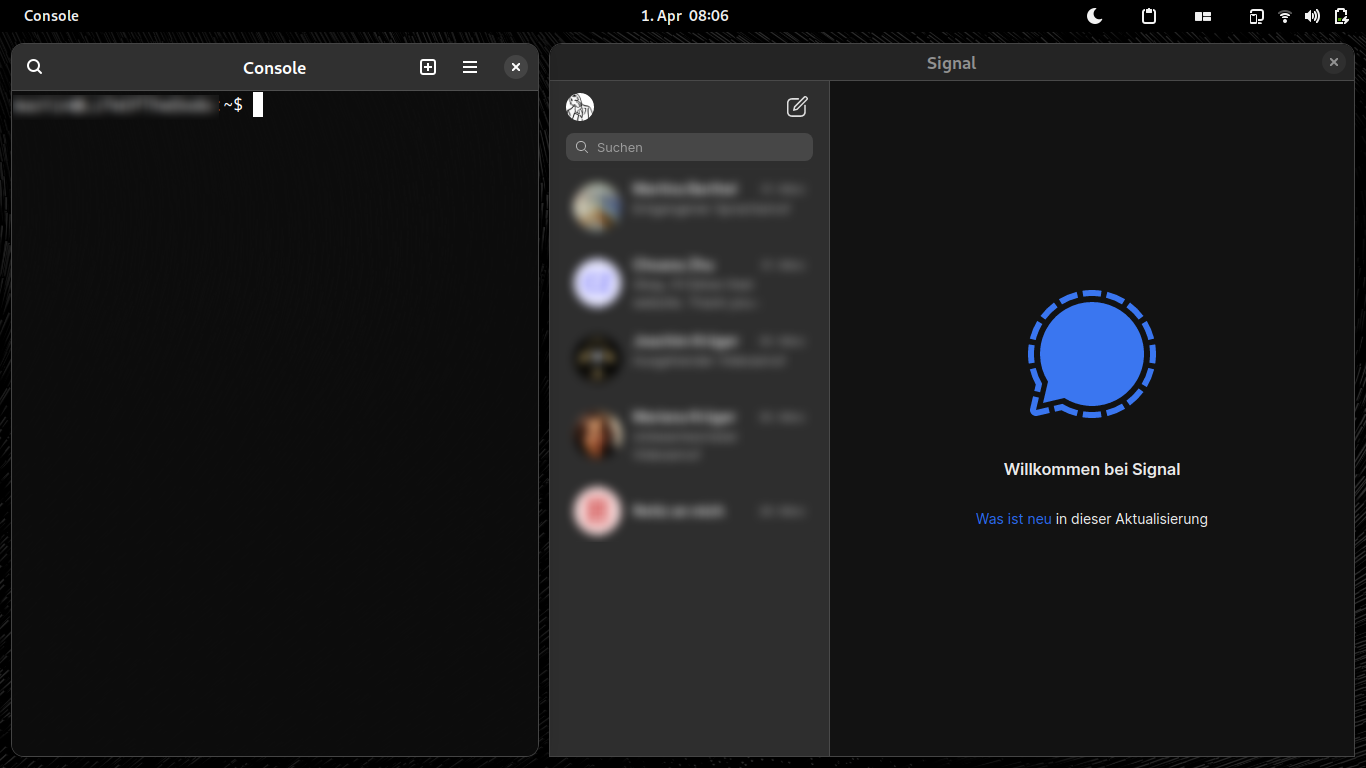Open the chat with the red-and-pink avatar
This screenshot has width=1366, height=768.
(689, 511)
